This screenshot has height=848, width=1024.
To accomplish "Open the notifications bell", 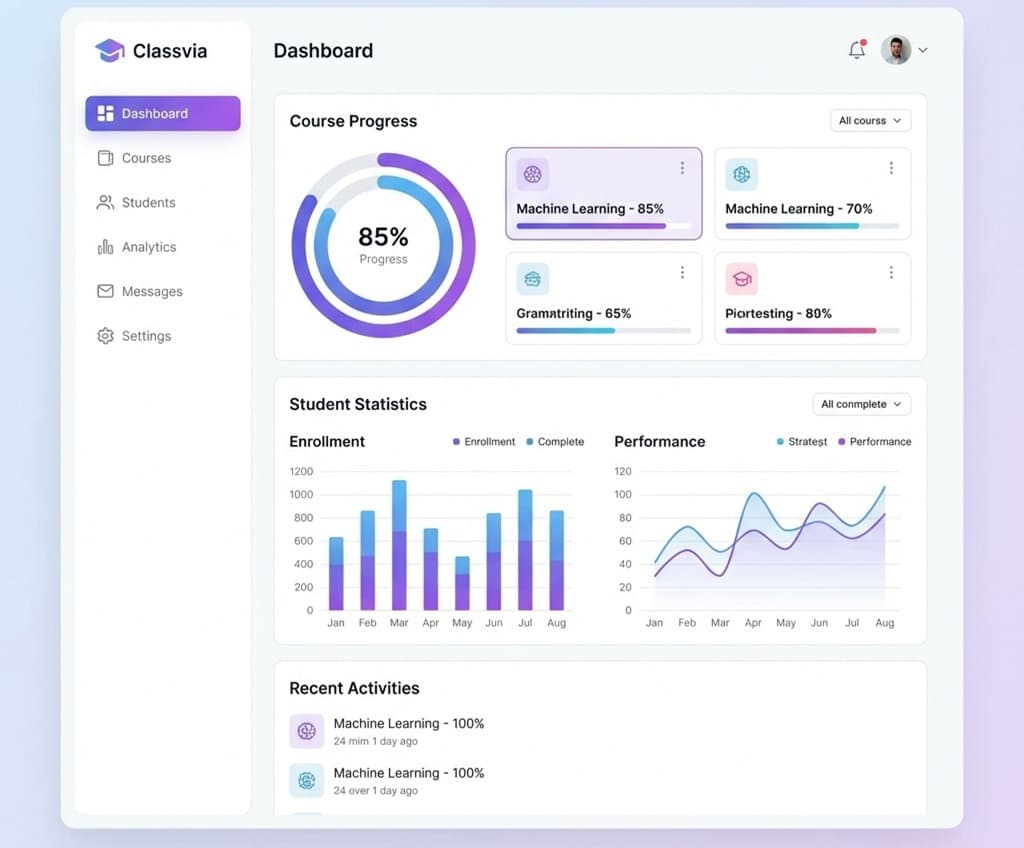I will click(x=857, y=50).
